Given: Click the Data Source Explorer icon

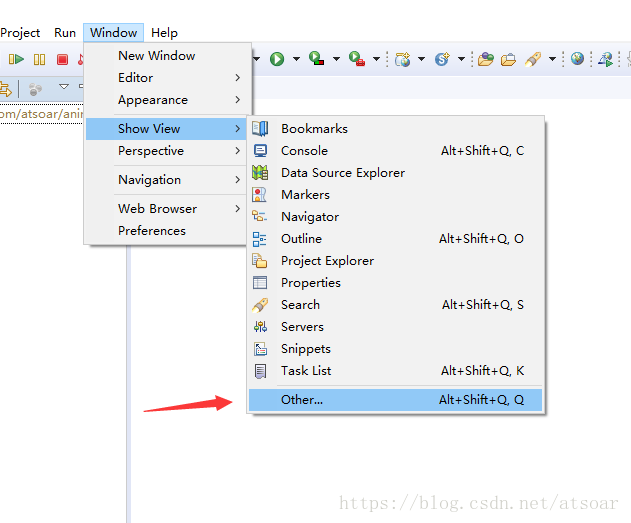Looking at the screenshot, I should (260, 173).
